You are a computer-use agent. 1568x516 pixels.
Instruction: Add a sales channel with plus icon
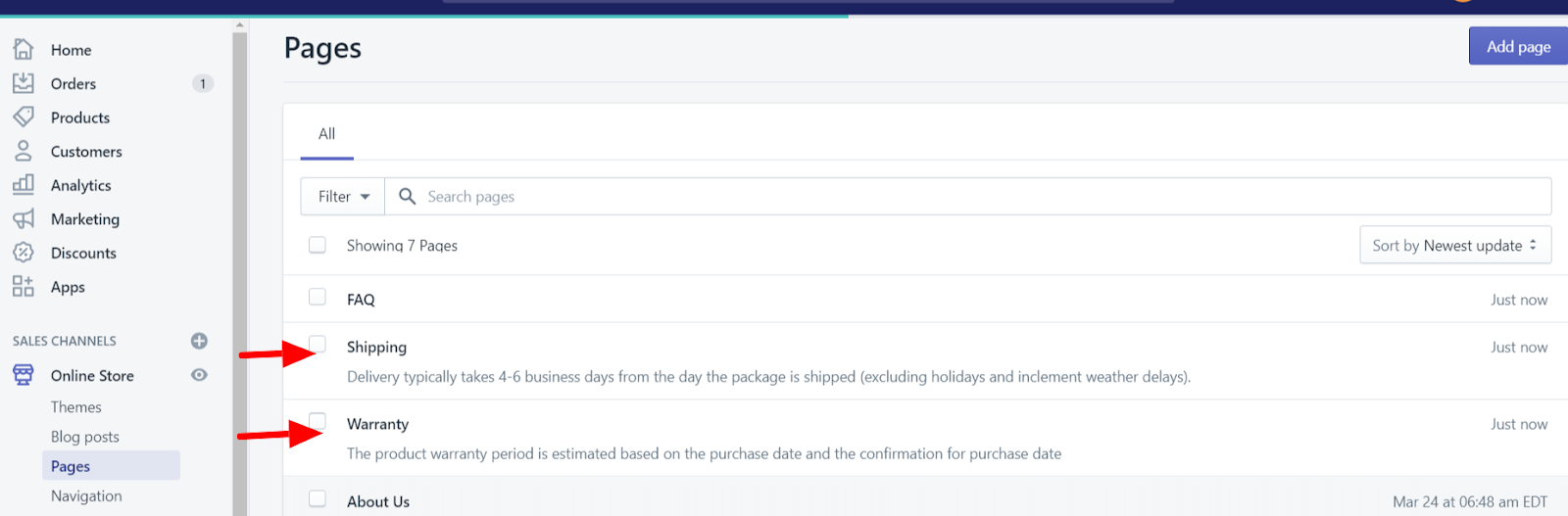(x=199, y=341)
